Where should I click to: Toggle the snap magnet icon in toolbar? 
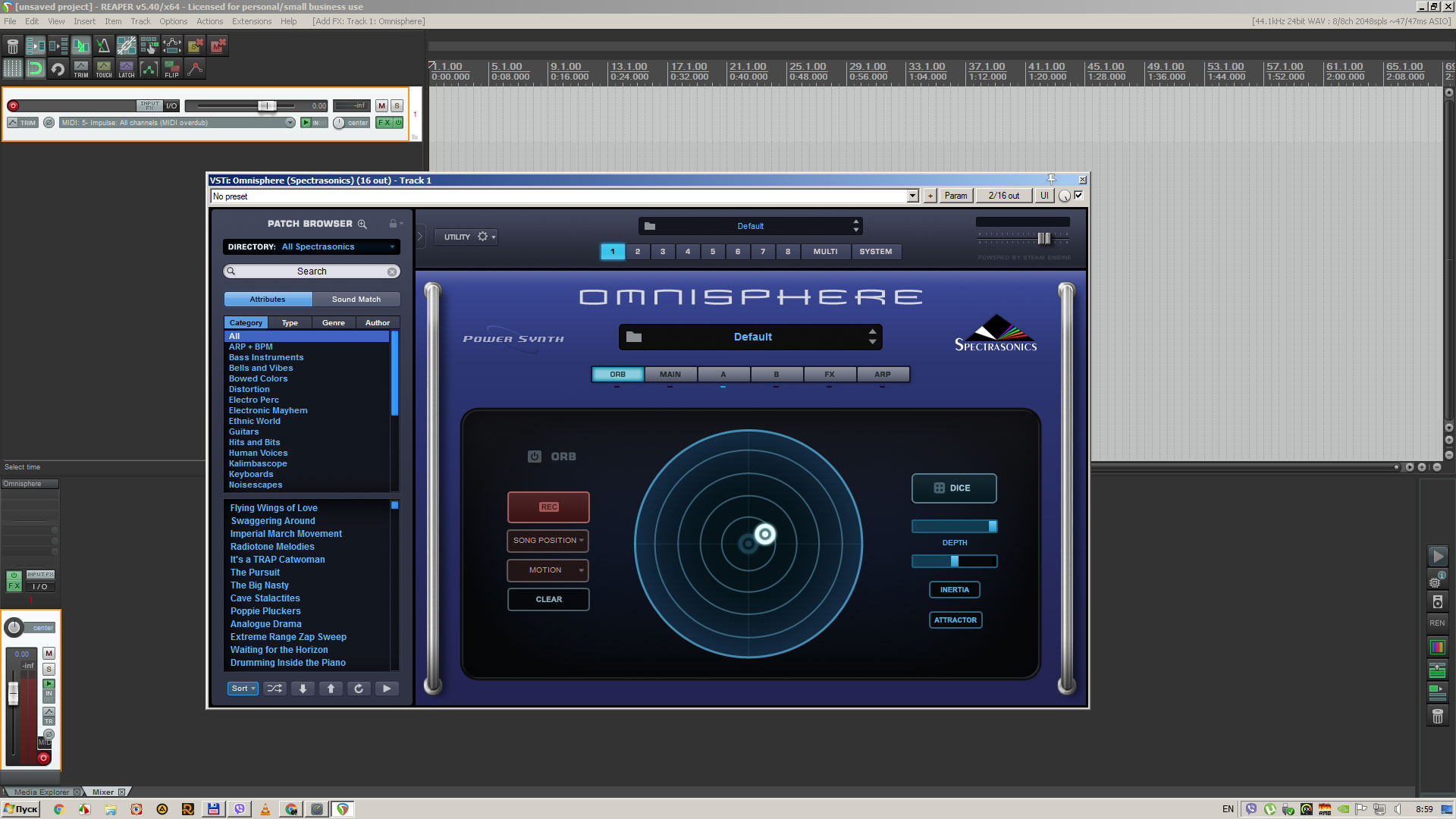click(35, 69)
